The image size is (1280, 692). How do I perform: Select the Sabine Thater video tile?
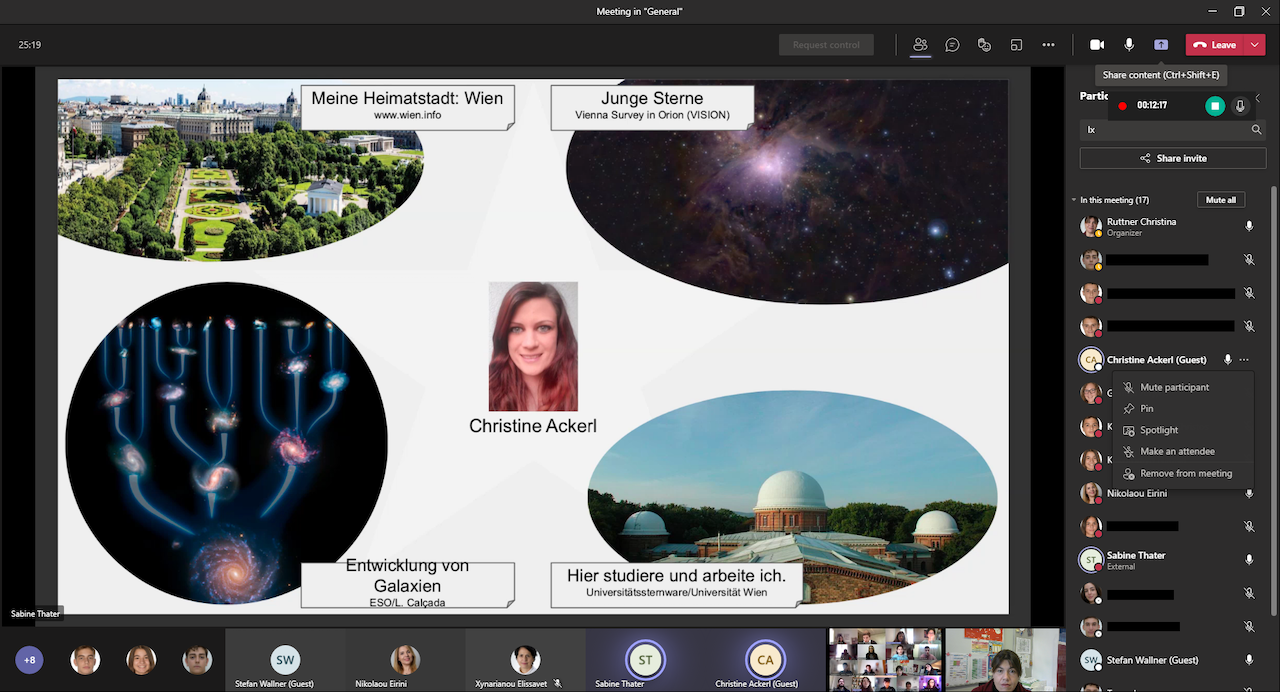click(646, 660)
